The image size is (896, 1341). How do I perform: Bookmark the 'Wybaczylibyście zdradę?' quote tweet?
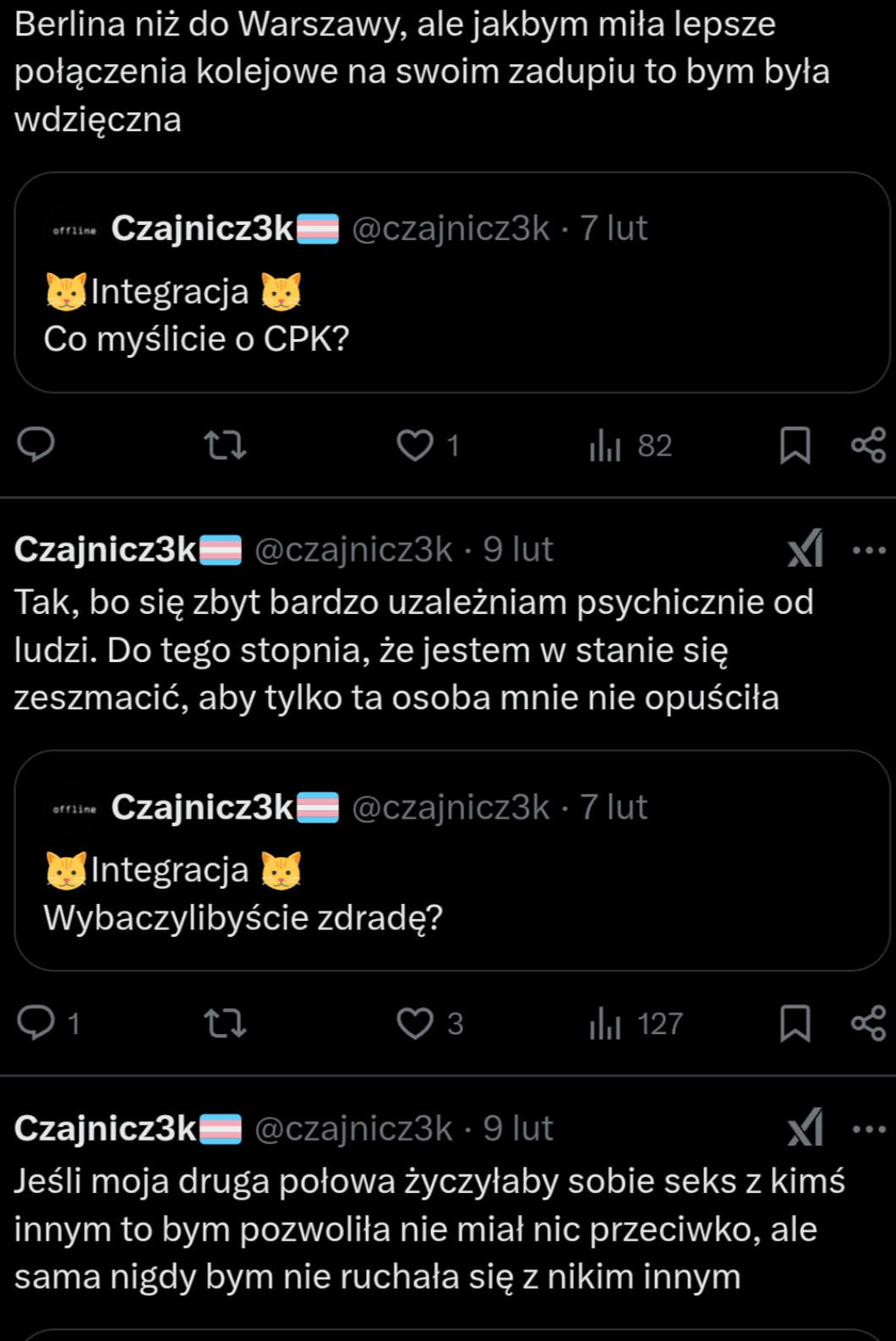pos(795,1024)
